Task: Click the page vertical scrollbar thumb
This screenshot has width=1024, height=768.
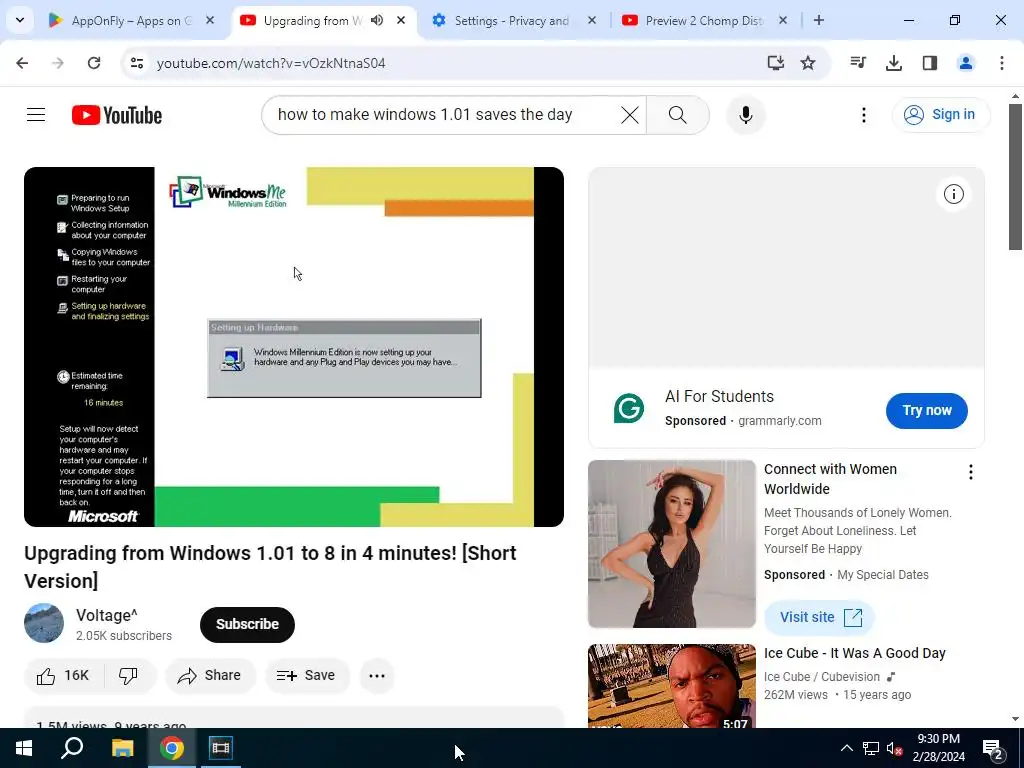Action: [1015, 176]
